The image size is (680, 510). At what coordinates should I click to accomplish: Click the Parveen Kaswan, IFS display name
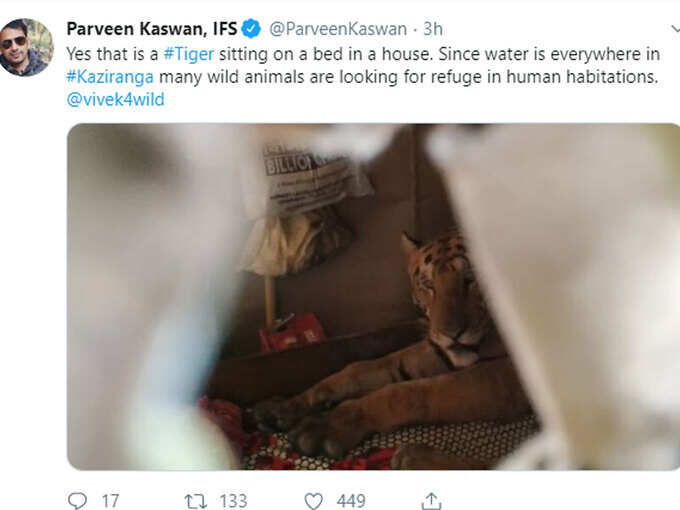152,29
